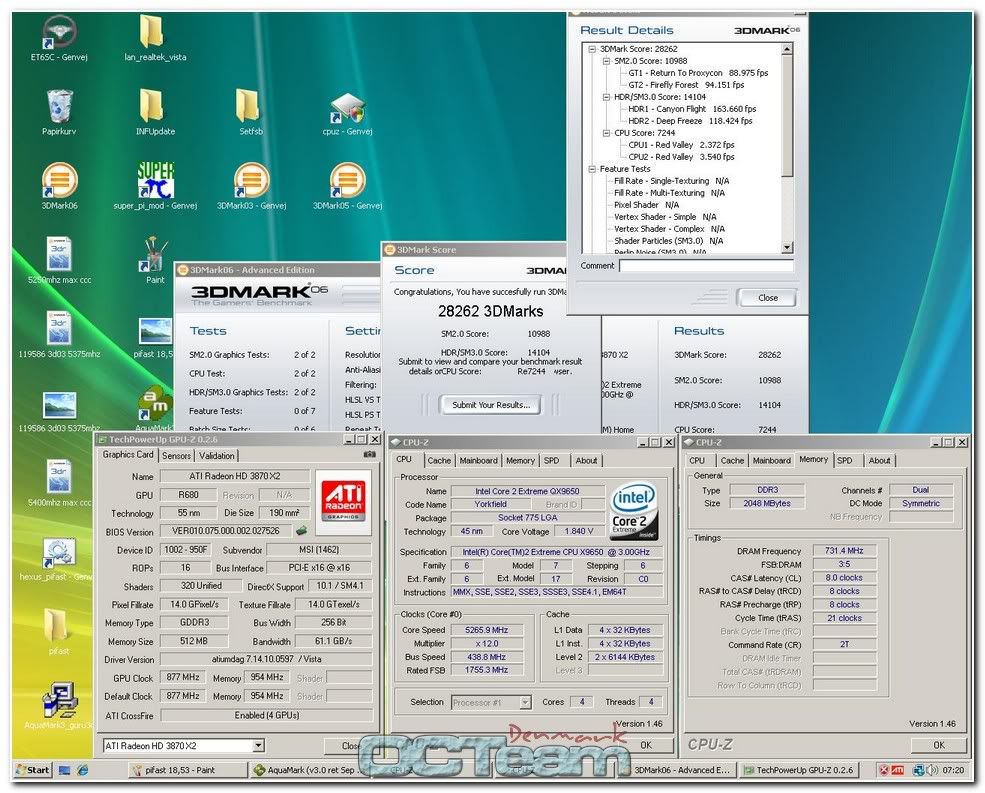Collapse the HDR/SM3.0 Score tree node
The image size is (985, 793).
tap(606, 97)
